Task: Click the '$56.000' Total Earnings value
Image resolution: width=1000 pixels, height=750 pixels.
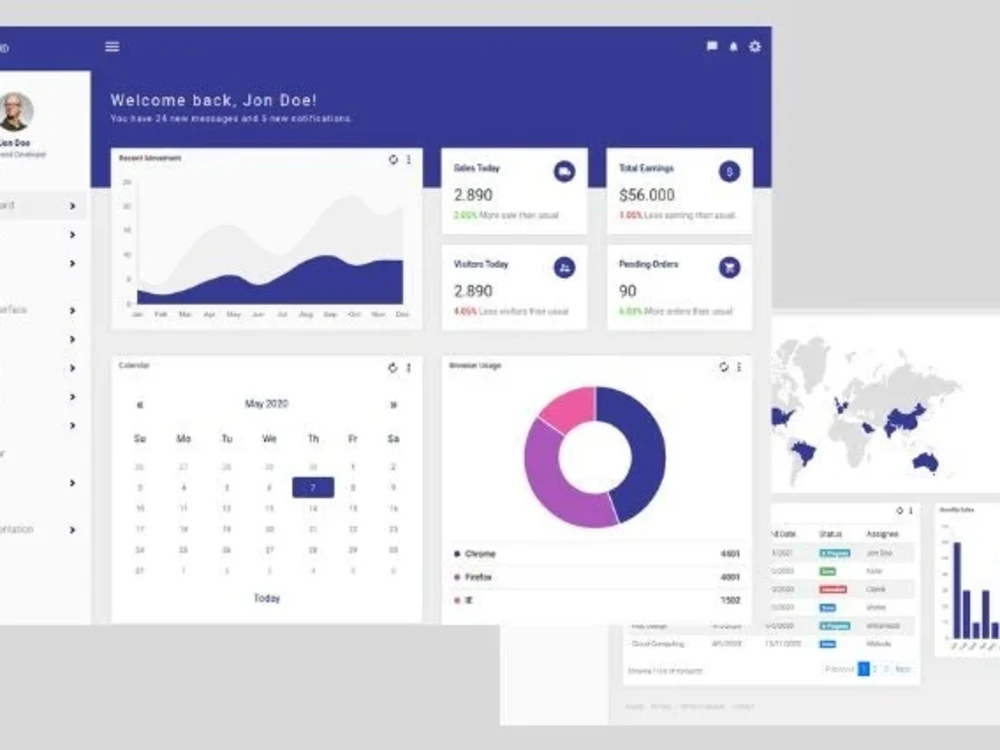Action: coord(647,195)
